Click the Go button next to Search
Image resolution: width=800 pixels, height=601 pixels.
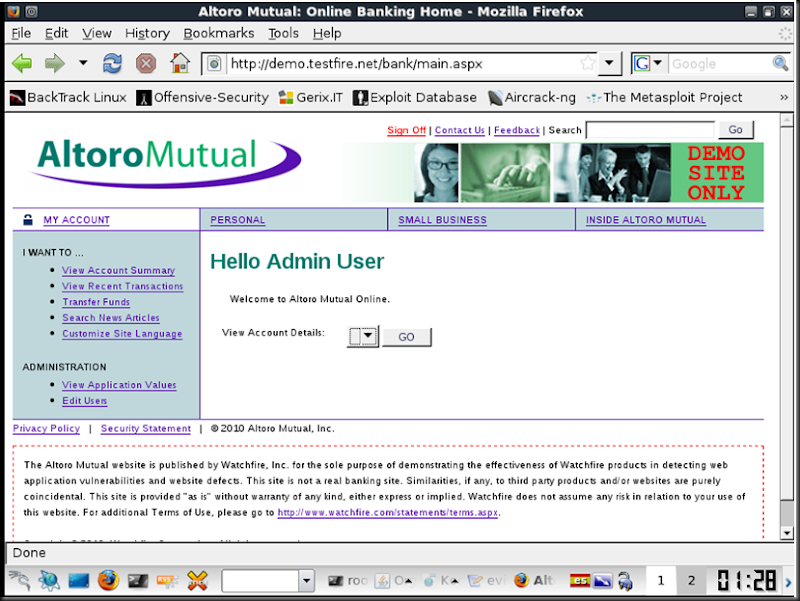click(735, 130)
